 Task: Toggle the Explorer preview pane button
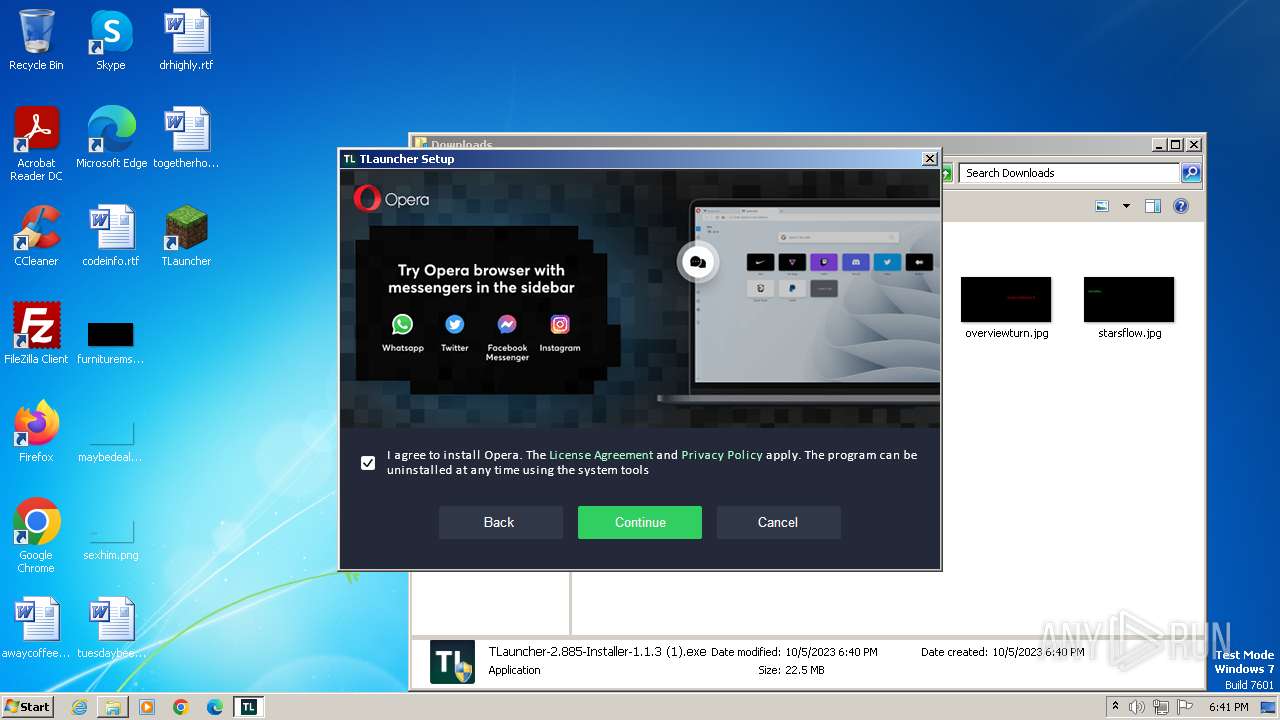(x=1153, y=206)
